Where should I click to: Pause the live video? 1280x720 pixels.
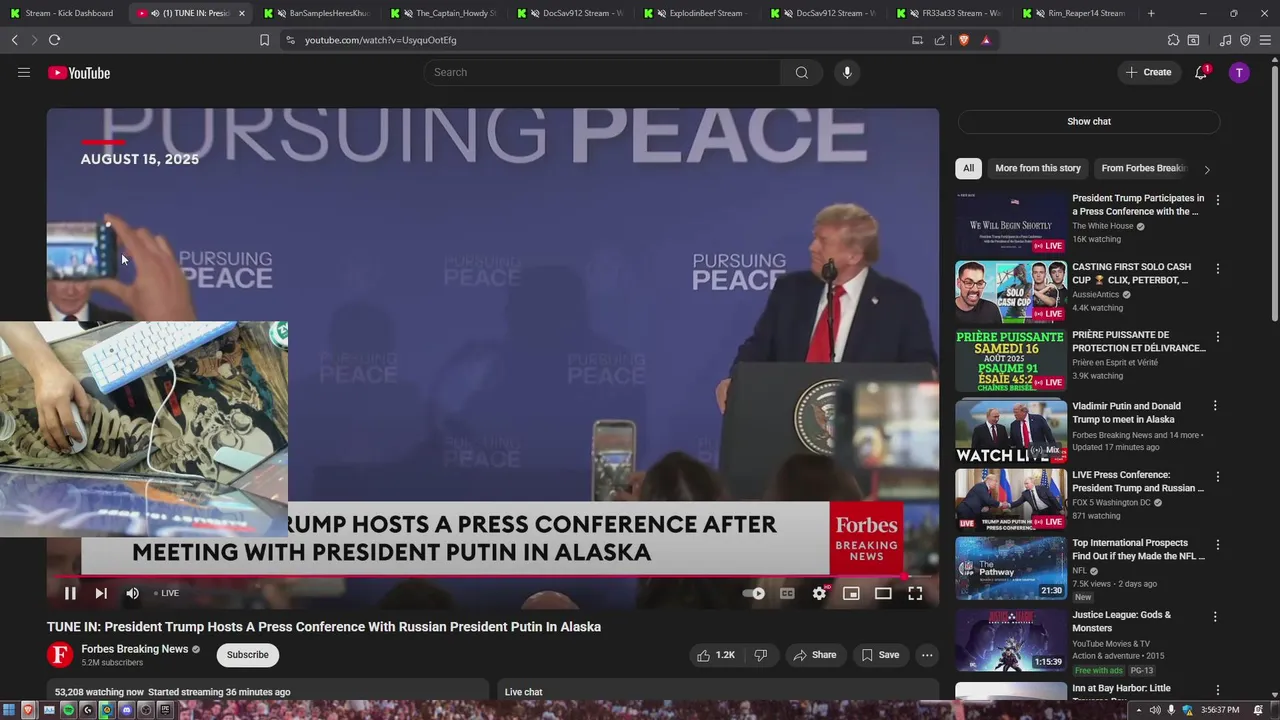click(x=70, y=593)
